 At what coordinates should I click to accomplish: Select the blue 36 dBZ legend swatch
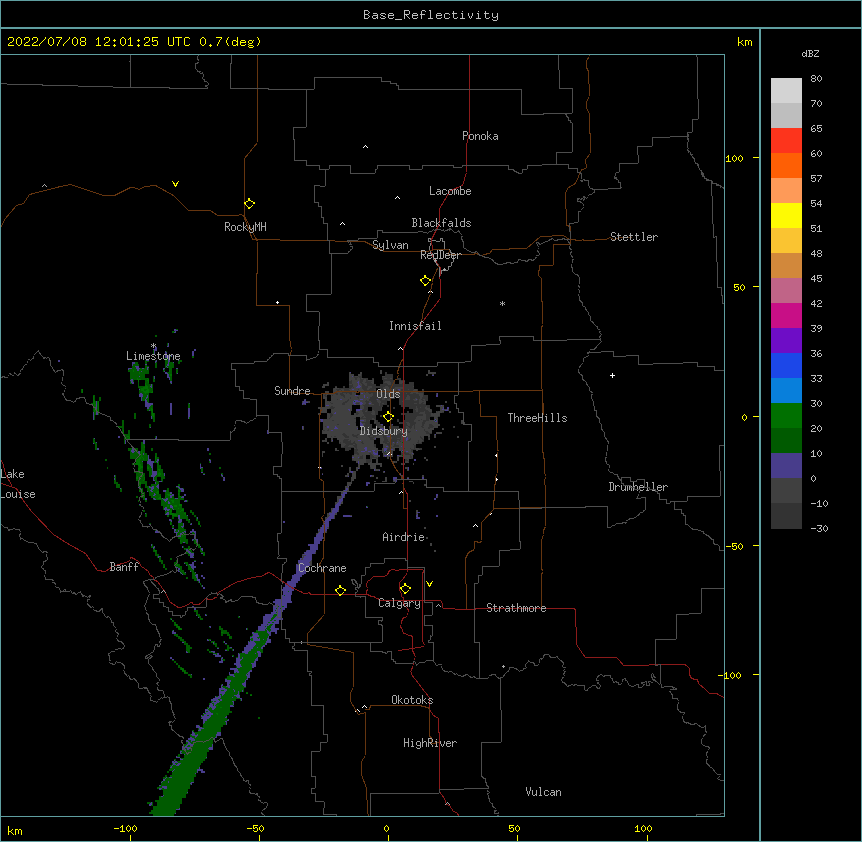pyautogui.click(x=786, y=365)
